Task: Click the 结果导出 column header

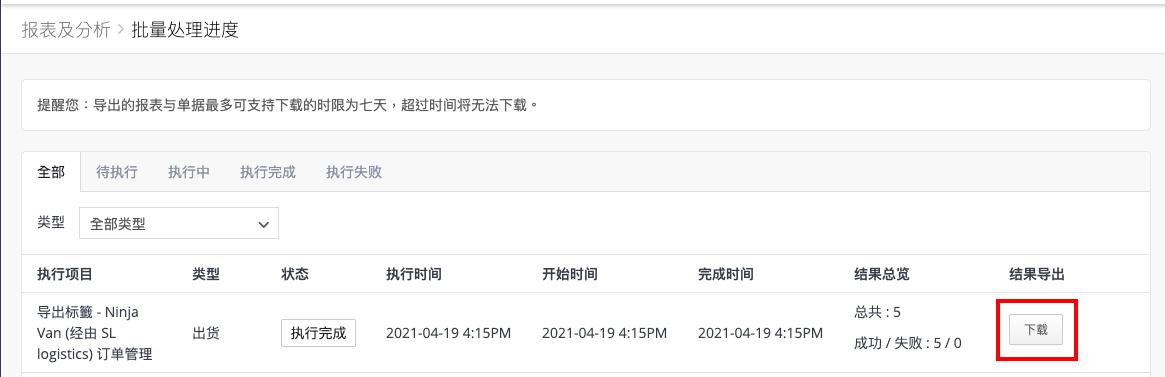Action: point(1037,274)
